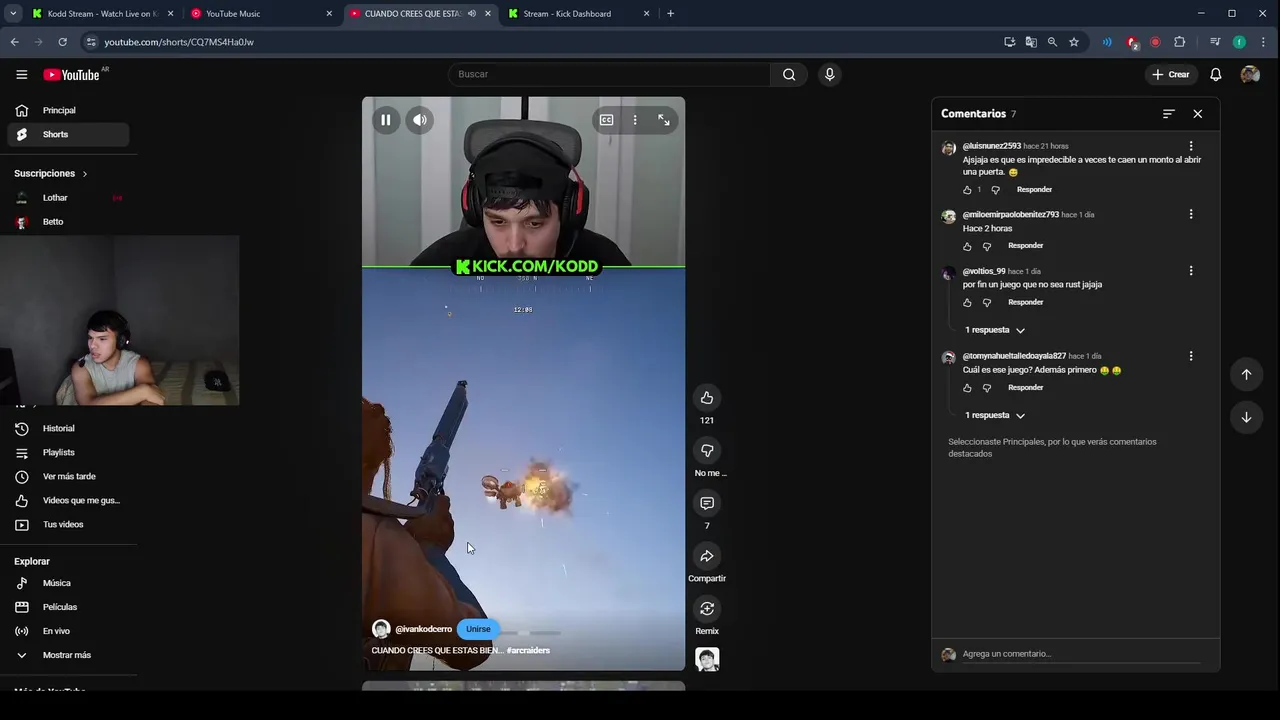Screen dimensions: 1280x720
Task: Open Tus videos in sidebar
Action: [x=67, y=525]
